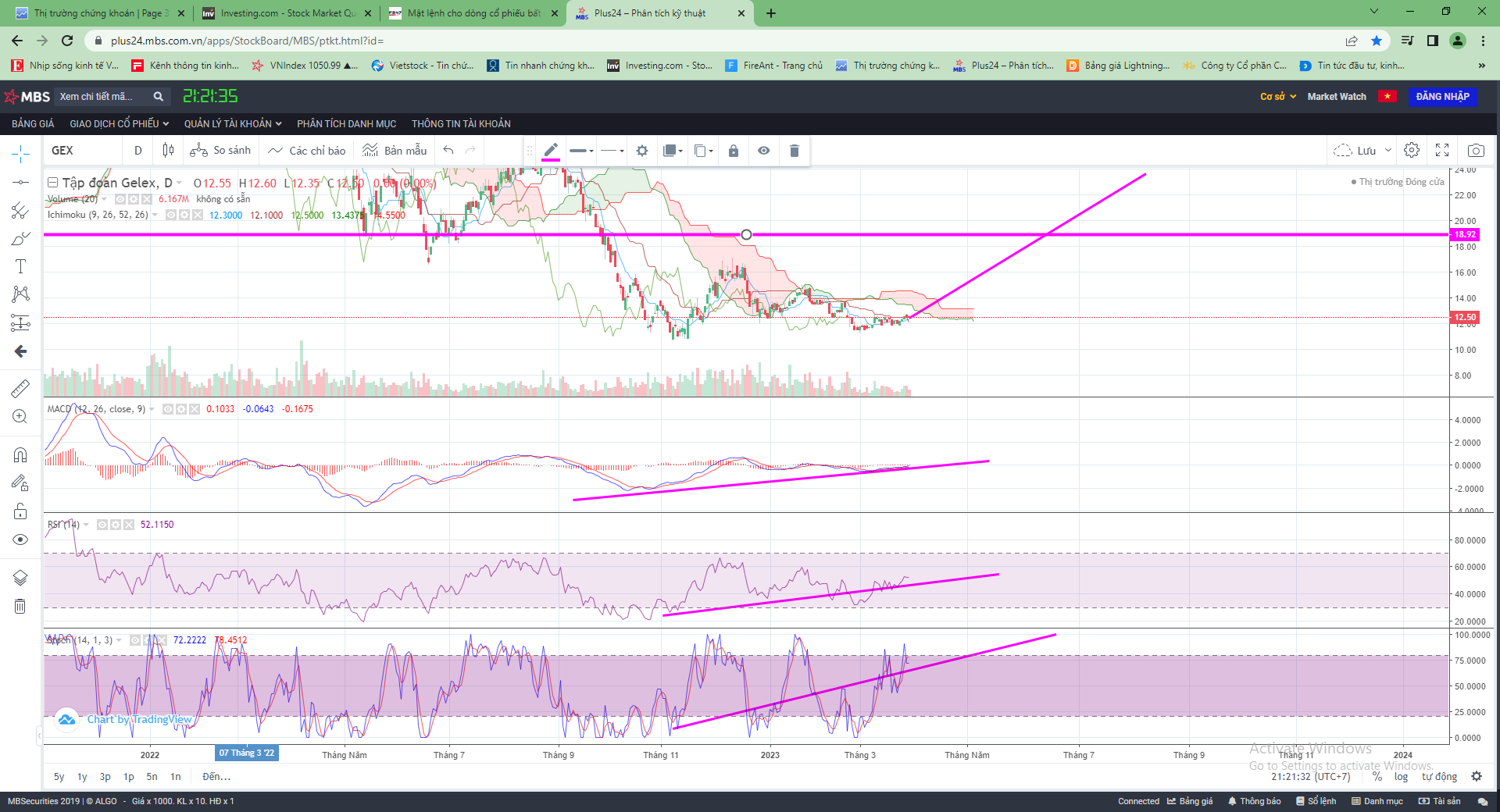Open RSI indicator settings
The image size is (1500, 812).
(x=116, y=525)
